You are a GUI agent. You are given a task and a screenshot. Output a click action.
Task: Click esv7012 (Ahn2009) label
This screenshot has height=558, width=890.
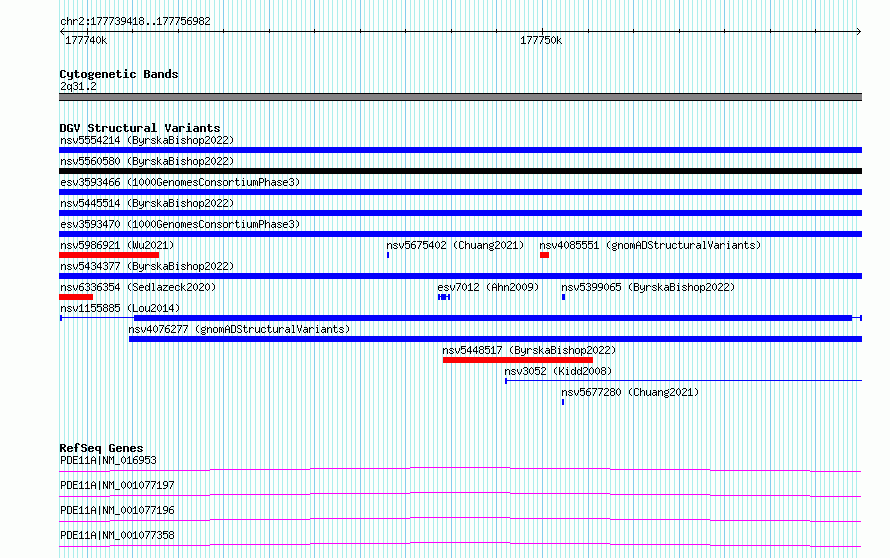[x=488, y=287]
